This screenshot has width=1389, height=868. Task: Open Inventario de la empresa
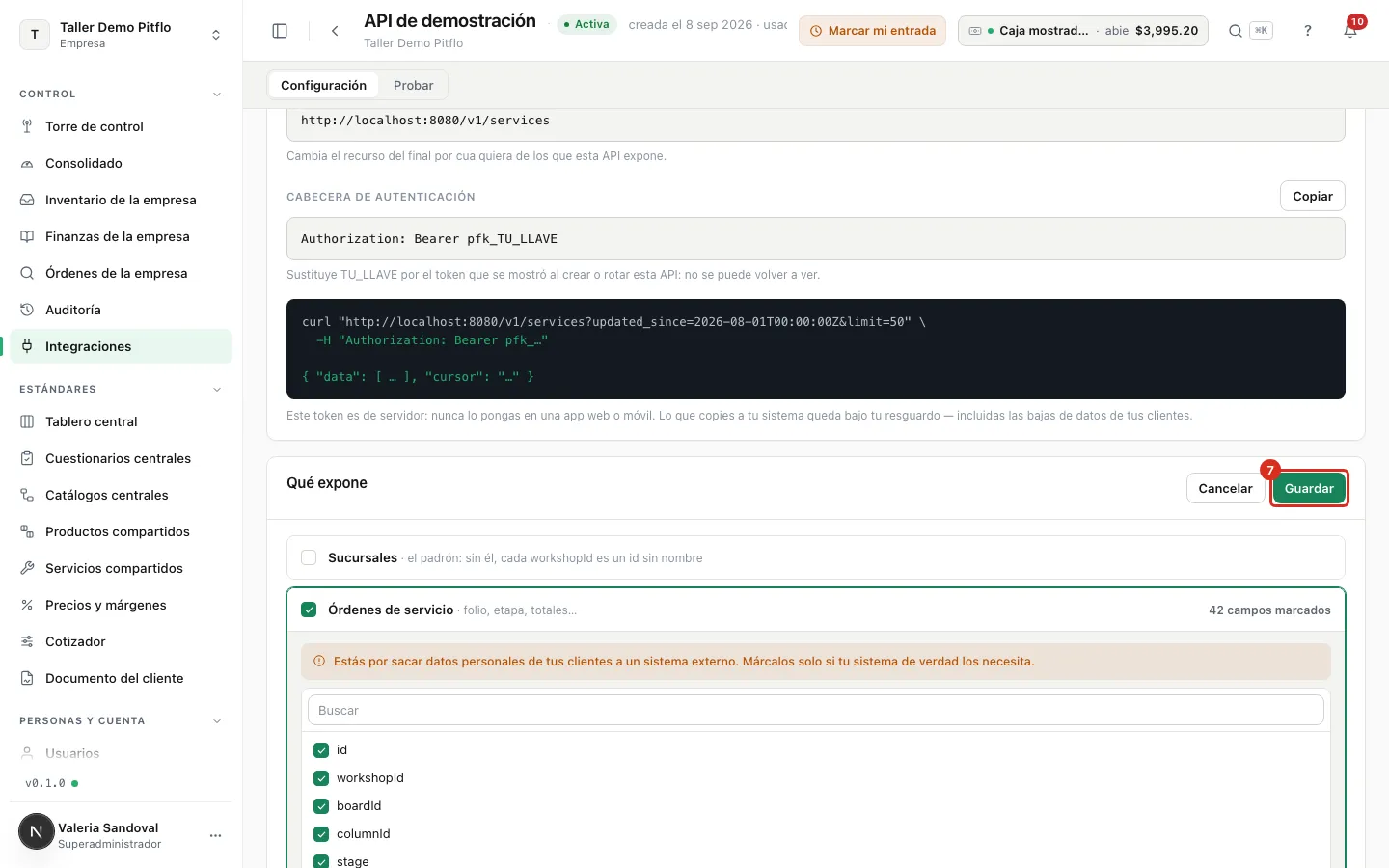click(121, 200)
